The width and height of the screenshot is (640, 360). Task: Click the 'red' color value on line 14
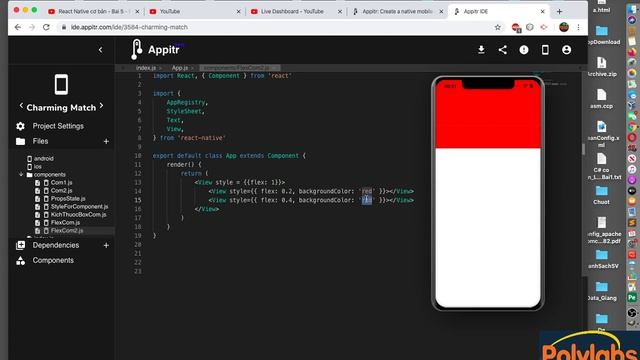[367, 191]
